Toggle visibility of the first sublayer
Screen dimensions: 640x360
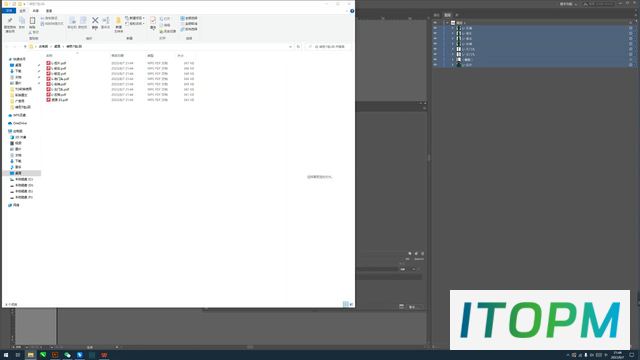click(x=435, y=28)
